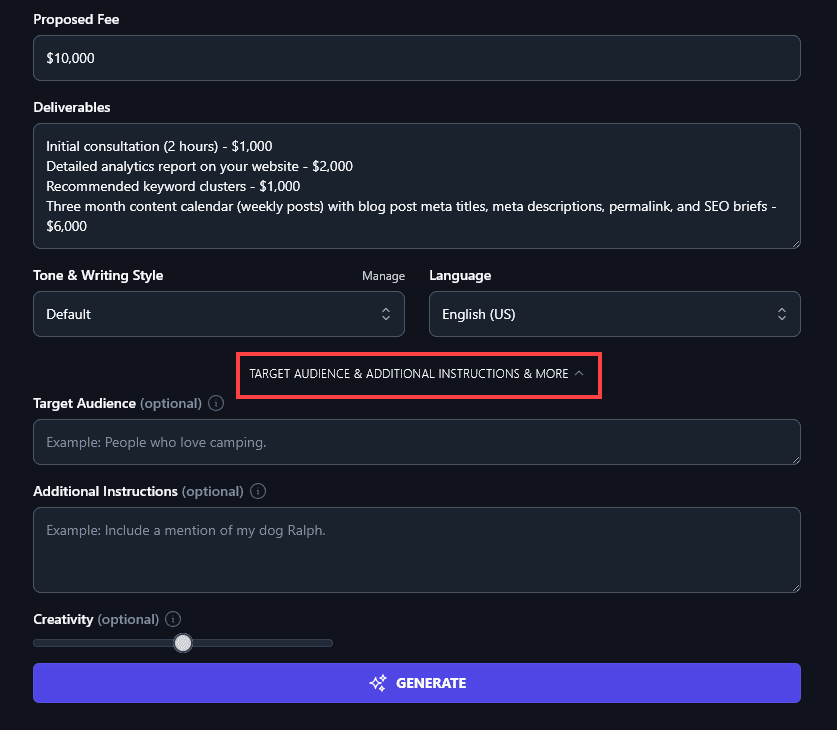Click the chevron inside the Language dropdown
This screenshot has width=837, height=730.
(x=782, y=313)
